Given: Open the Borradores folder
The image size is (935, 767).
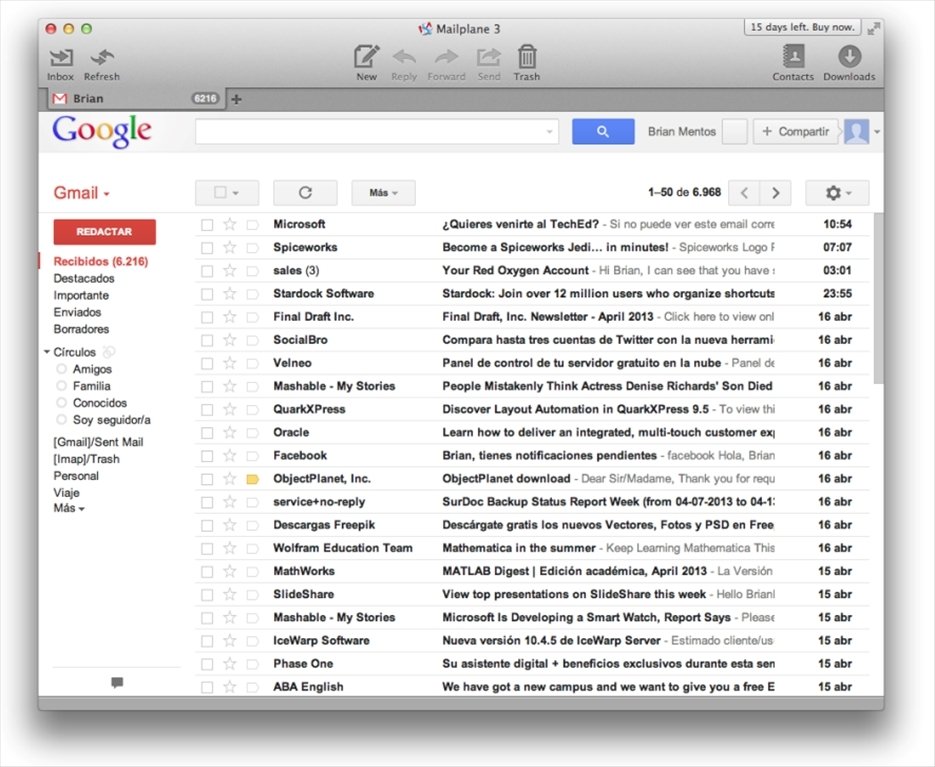Looking at the screenshot, I should click(x=81, y=329).
